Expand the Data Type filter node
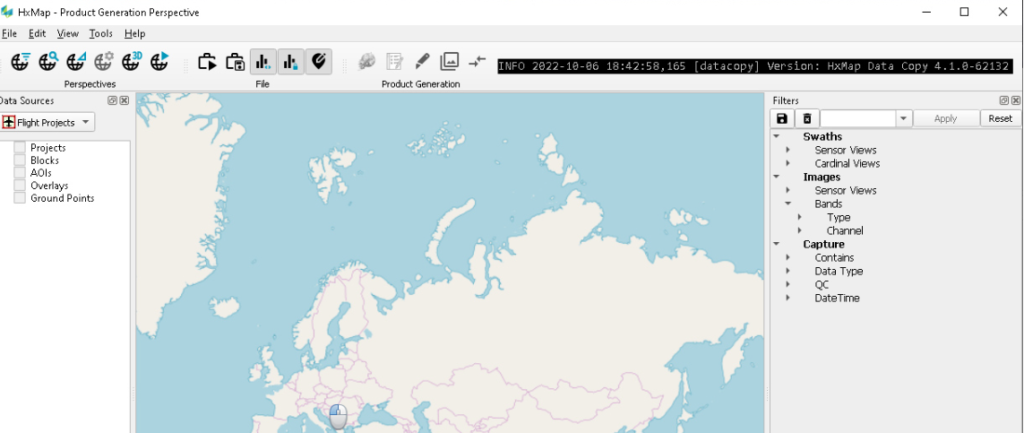The height and width of the screenshot is (433, 1024). pyautogui.click(x=788, y=271)
